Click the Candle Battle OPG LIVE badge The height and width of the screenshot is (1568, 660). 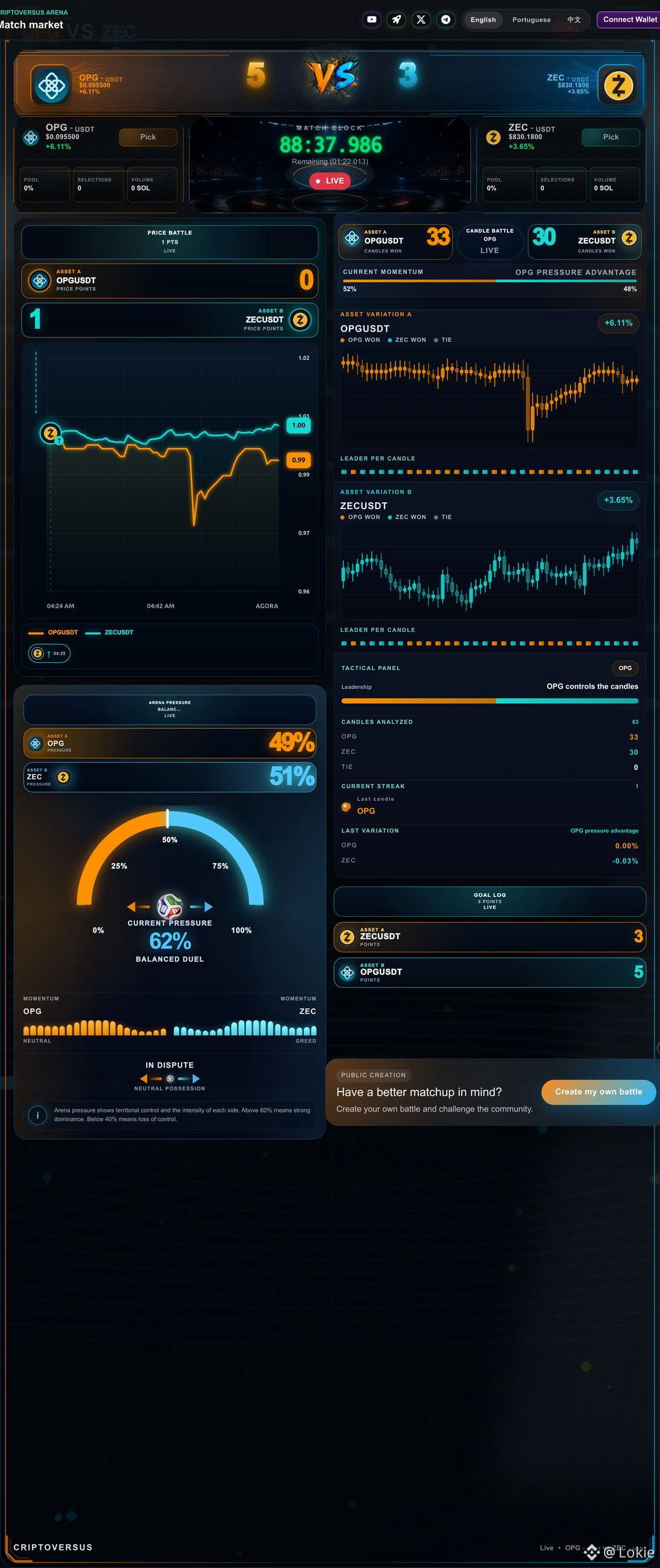[x=489, y=241]
